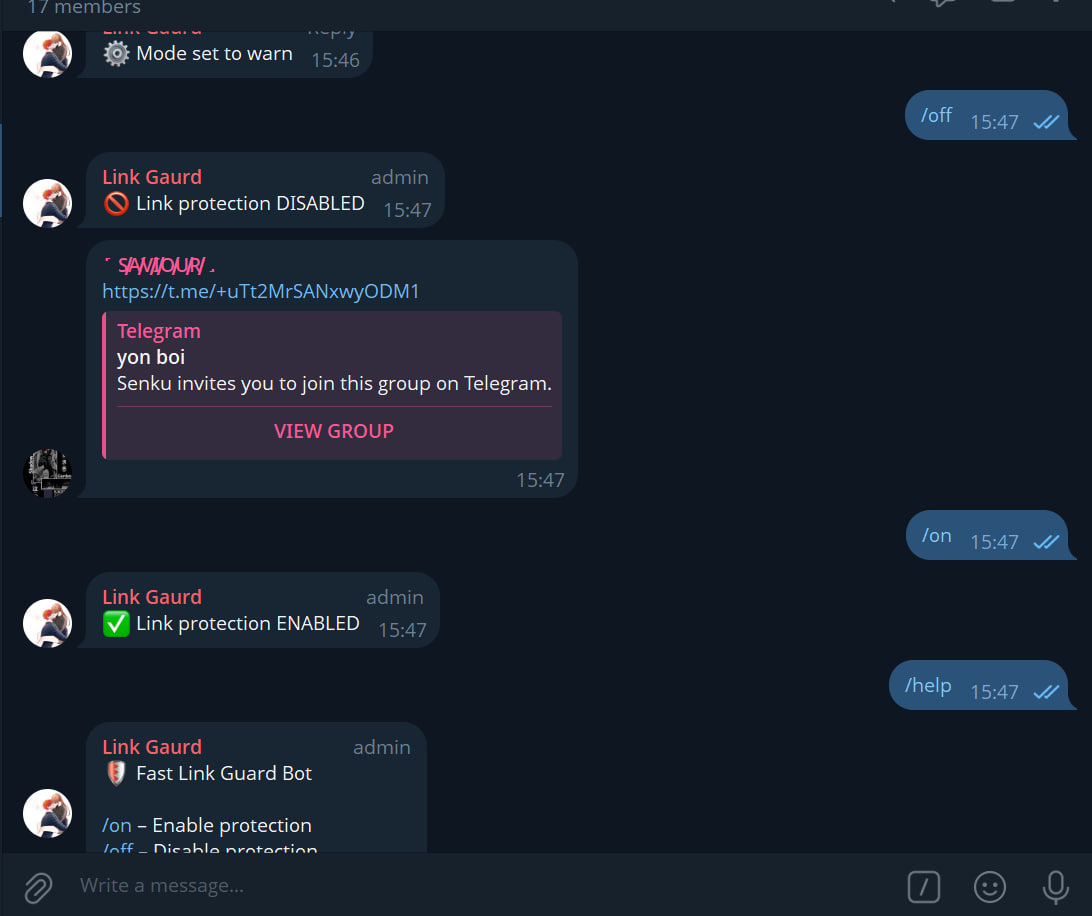Click the sent /help message bubble
The image size is (1092, 916).
click(x=980, y=685)
